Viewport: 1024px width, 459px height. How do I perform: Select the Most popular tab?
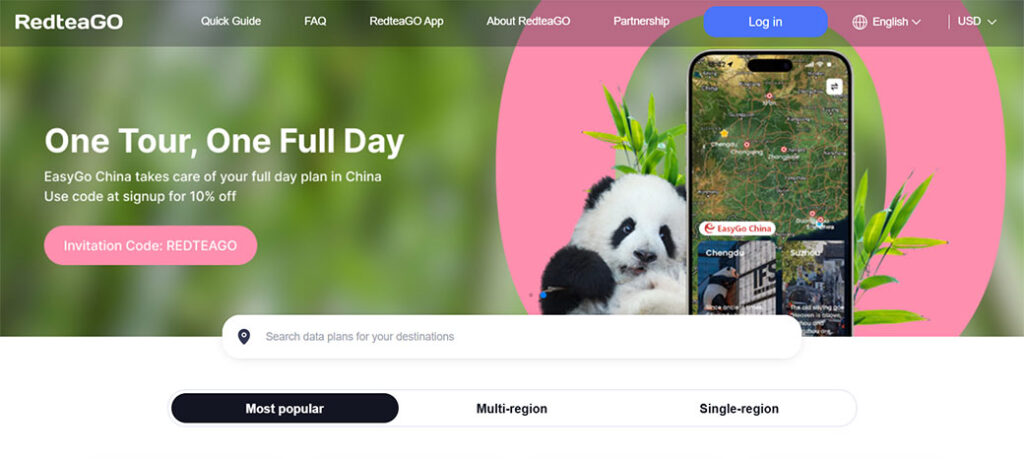[285, 408]
